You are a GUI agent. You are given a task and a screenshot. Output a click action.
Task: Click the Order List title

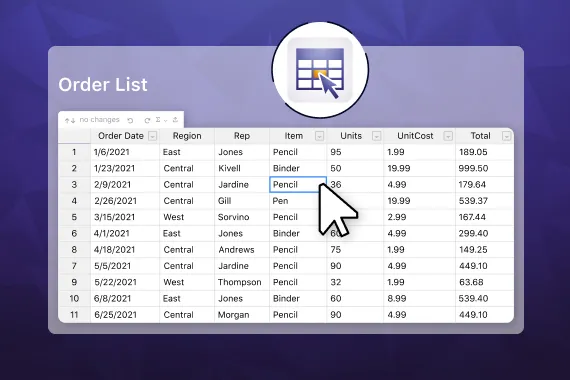(x=103, y=85)
